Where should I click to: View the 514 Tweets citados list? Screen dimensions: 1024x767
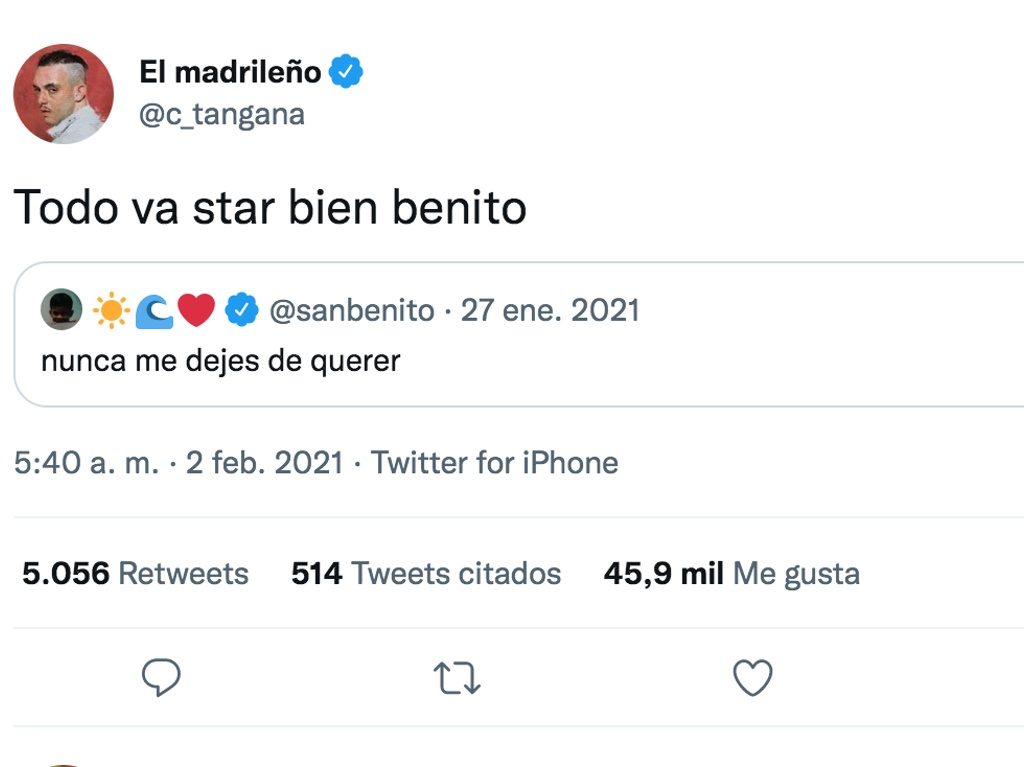pyautogui.click(x=426, y=574)
